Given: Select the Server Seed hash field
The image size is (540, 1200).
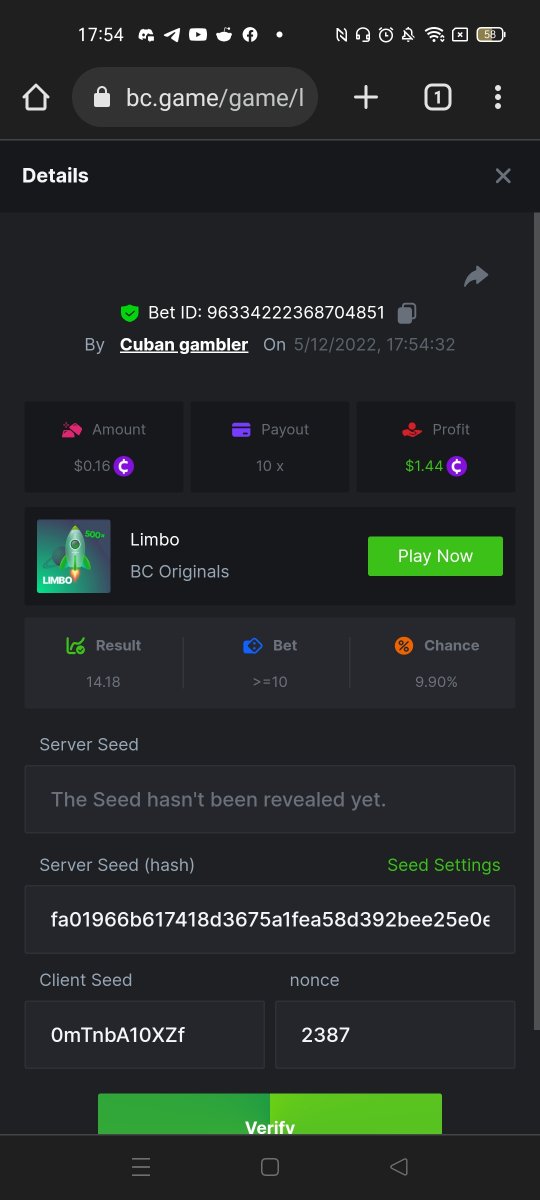Looking at the screenshot, I should 270,919.
